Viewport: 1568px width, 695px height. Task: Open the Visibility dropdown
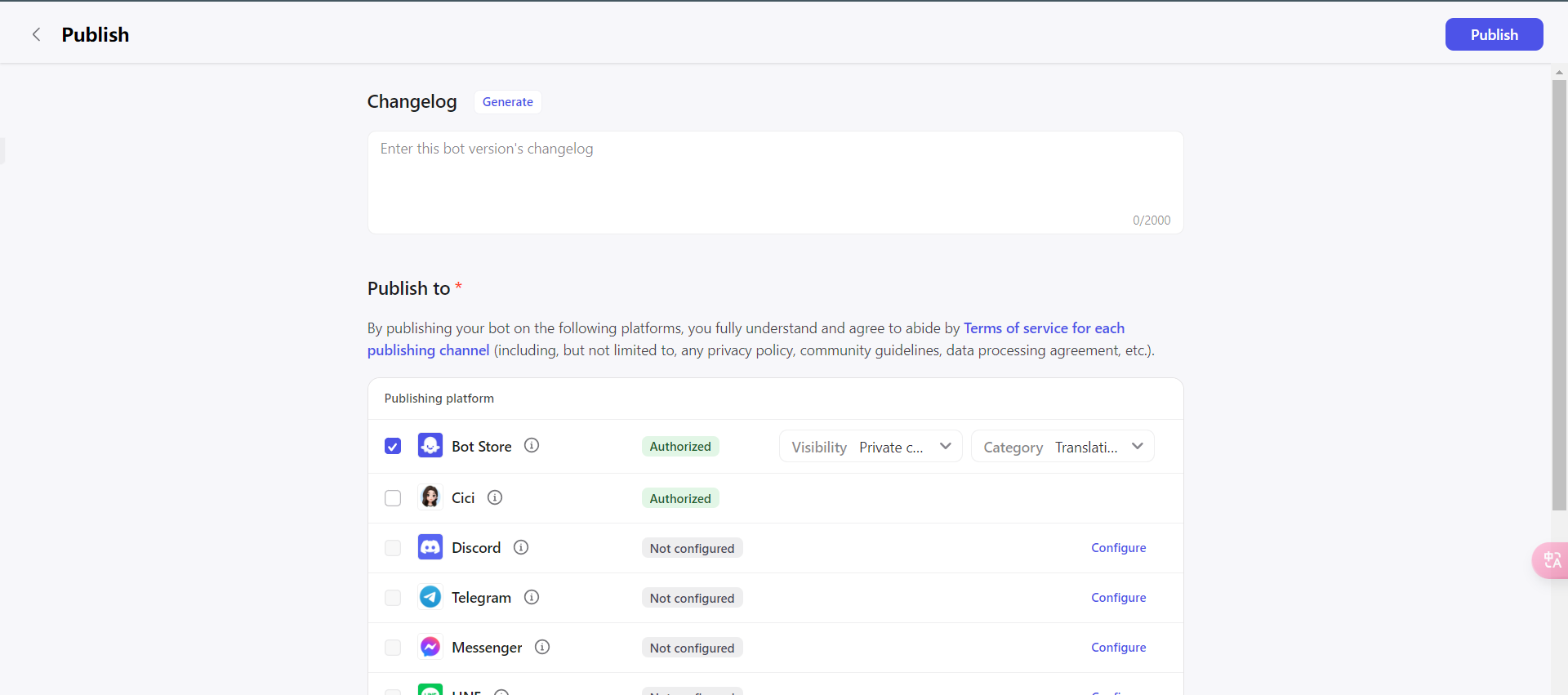[x=871, y=447]
